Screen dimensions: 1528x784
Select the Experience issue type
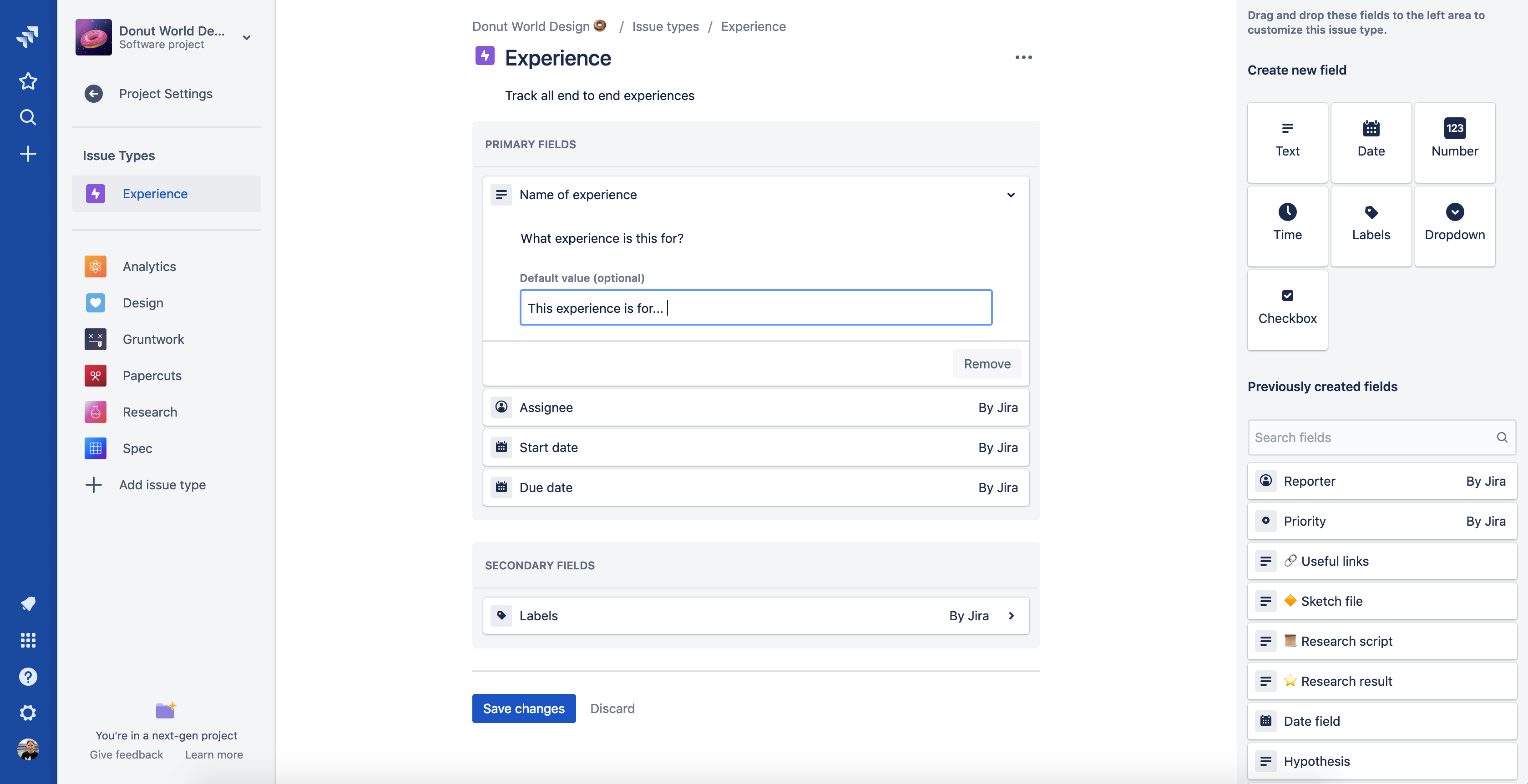coord(166,194)
